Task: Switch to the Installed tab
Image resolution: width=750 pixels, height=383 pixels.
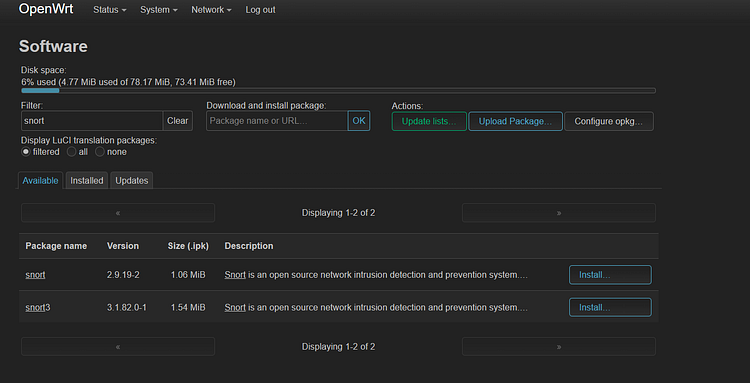Action: [87, 181]
